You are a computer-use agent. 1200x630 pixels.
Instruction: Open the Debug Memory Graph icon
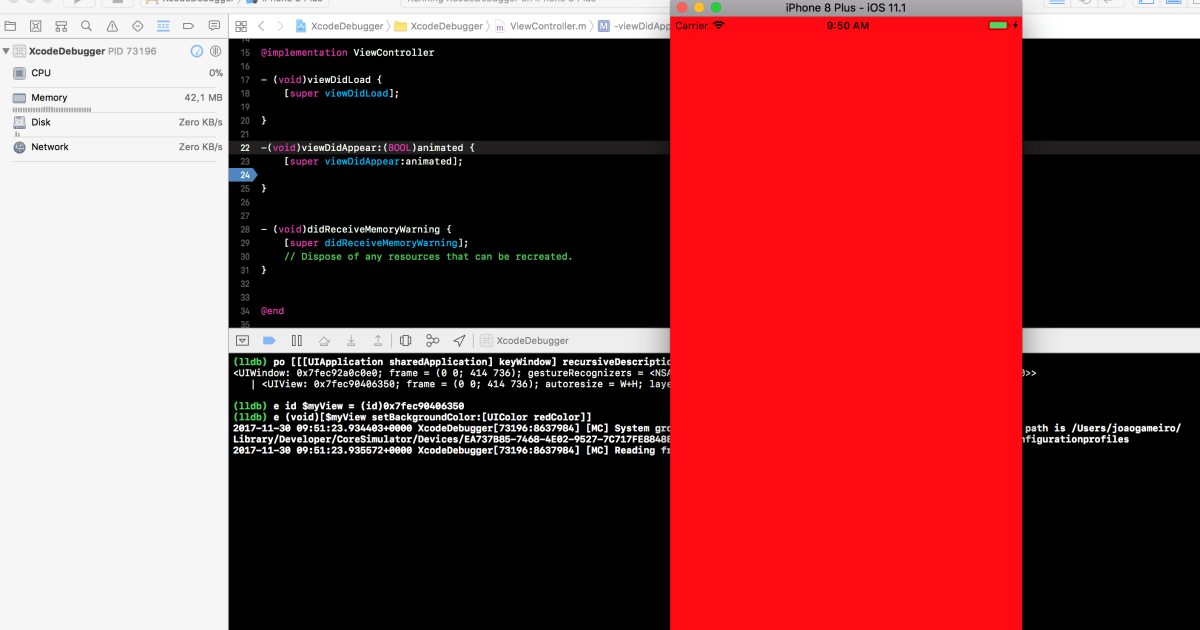click(x=432, y=341)
